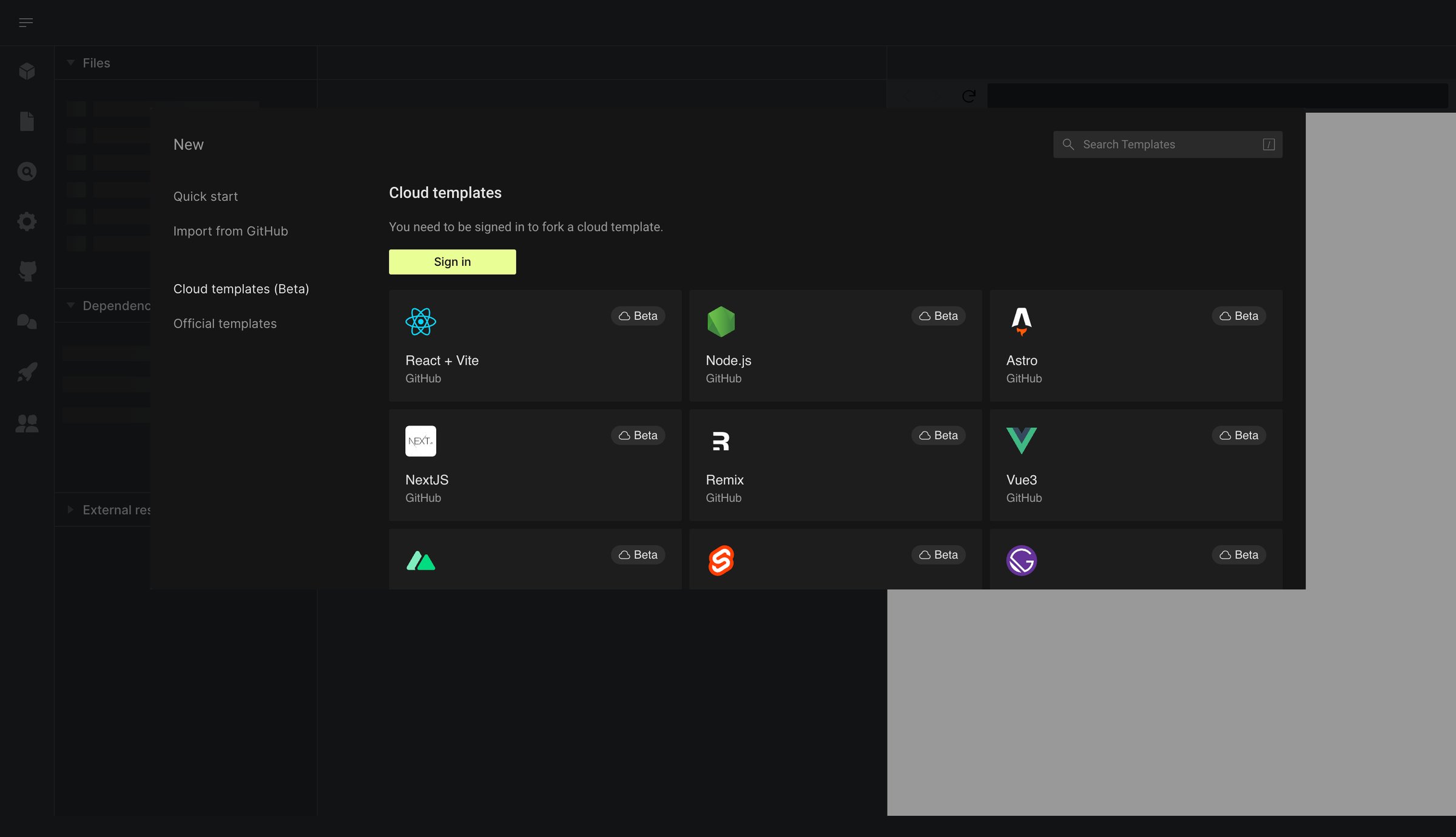
Task: Click the slash shortcut icon in search field
Action: (1269, 144)
